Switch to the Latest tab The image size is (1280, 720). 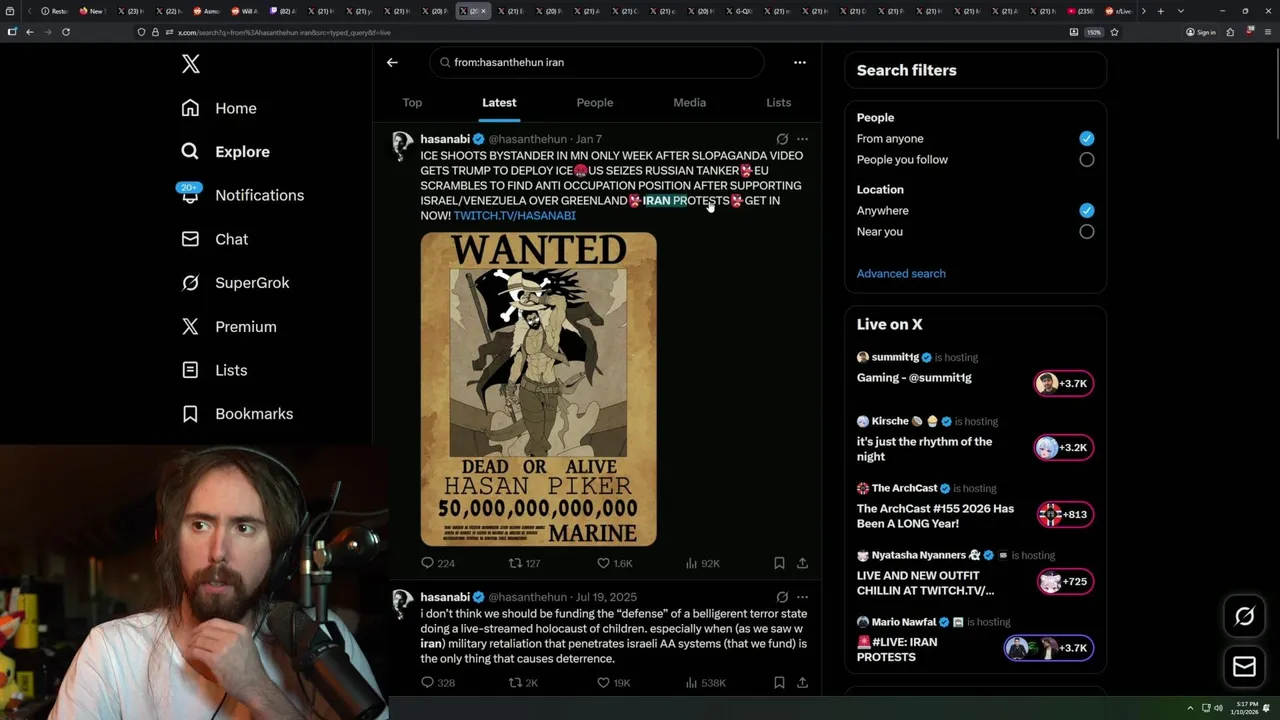[499, 103]
